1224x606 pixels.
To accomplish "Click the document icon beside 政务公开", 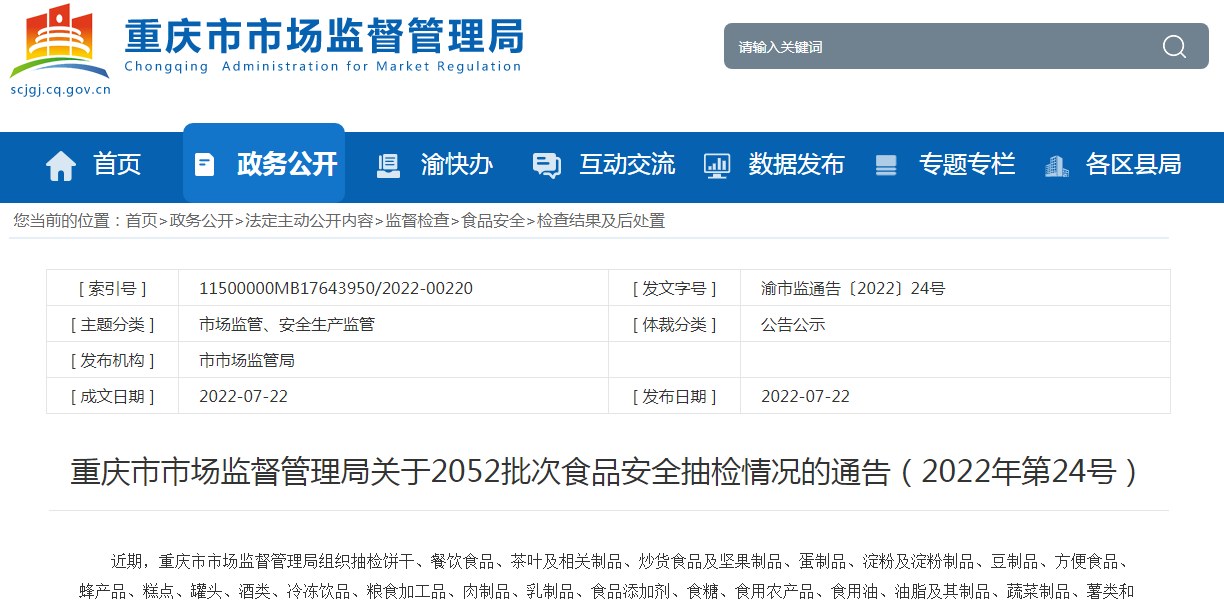I will click(x=204, y=165).
